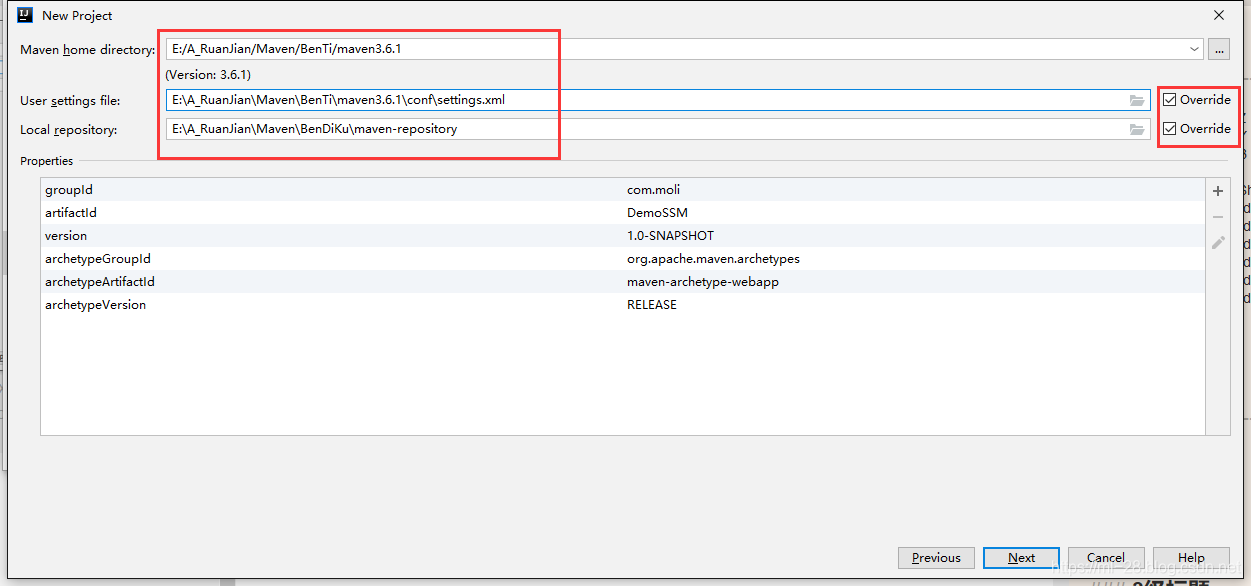Click the DemoSSM value cell
Viewport: 1251px width, 586px height.
coord(657,213)
